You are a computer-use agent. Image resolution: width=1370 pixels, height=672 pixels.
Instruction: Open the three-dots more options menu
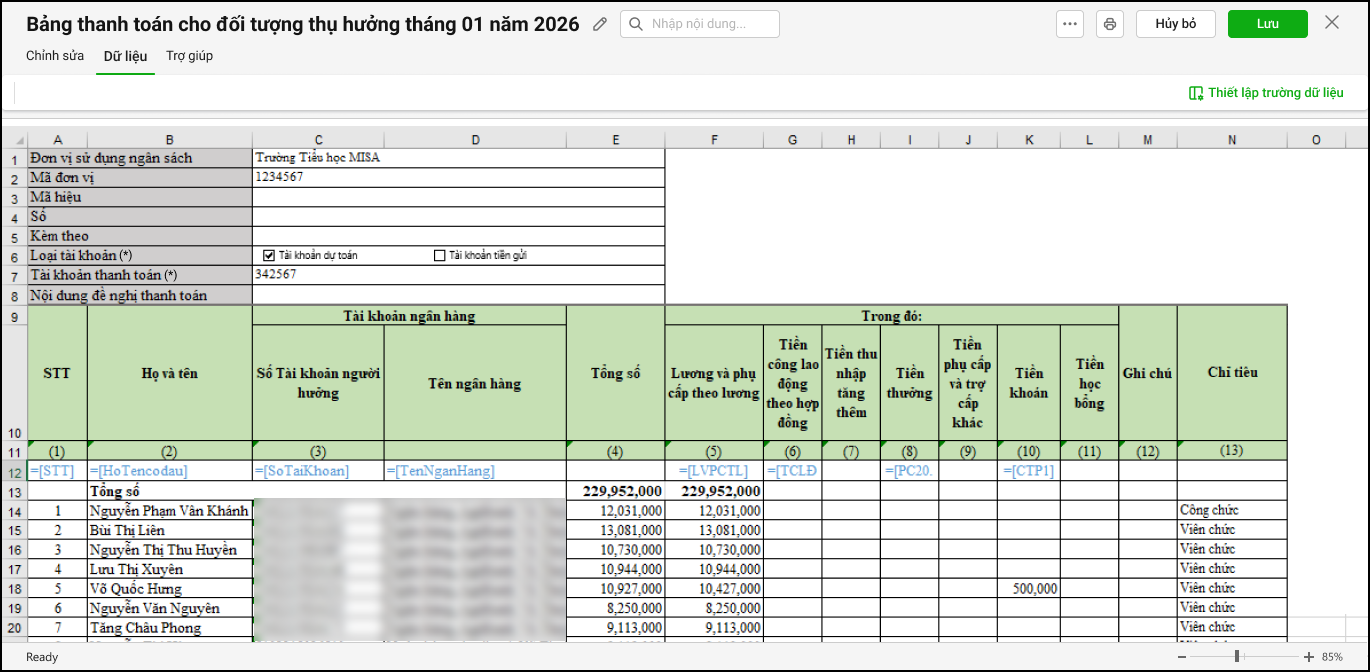[x=1070, y=25]
